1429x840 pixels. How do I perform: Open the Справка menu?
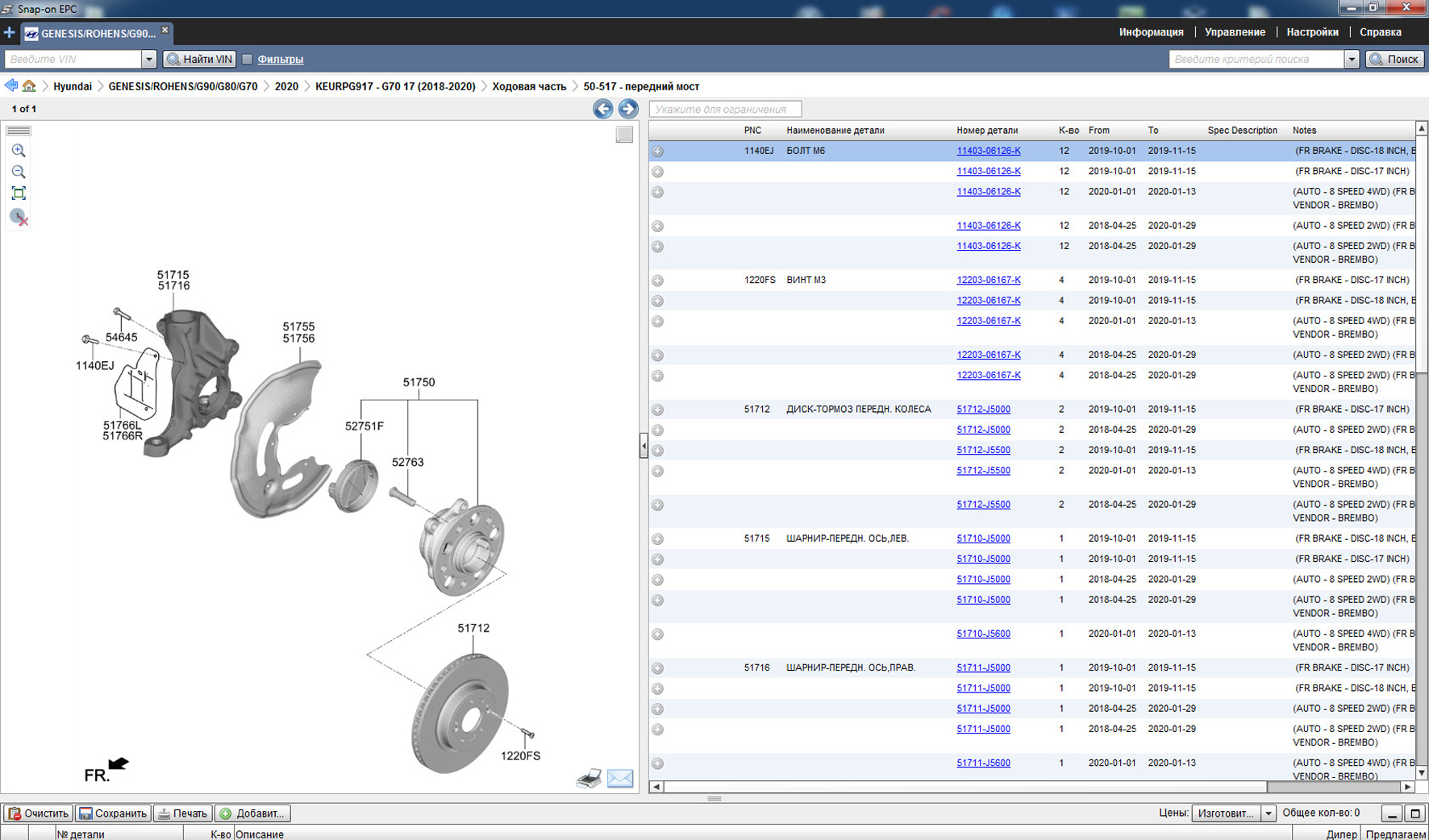point(1380,32)
